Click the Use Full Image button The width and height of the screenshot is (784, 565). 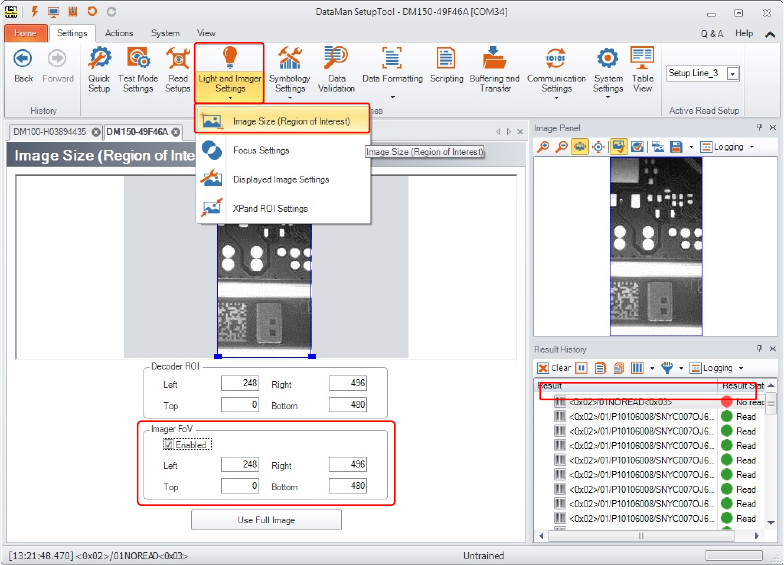point(266,520)
